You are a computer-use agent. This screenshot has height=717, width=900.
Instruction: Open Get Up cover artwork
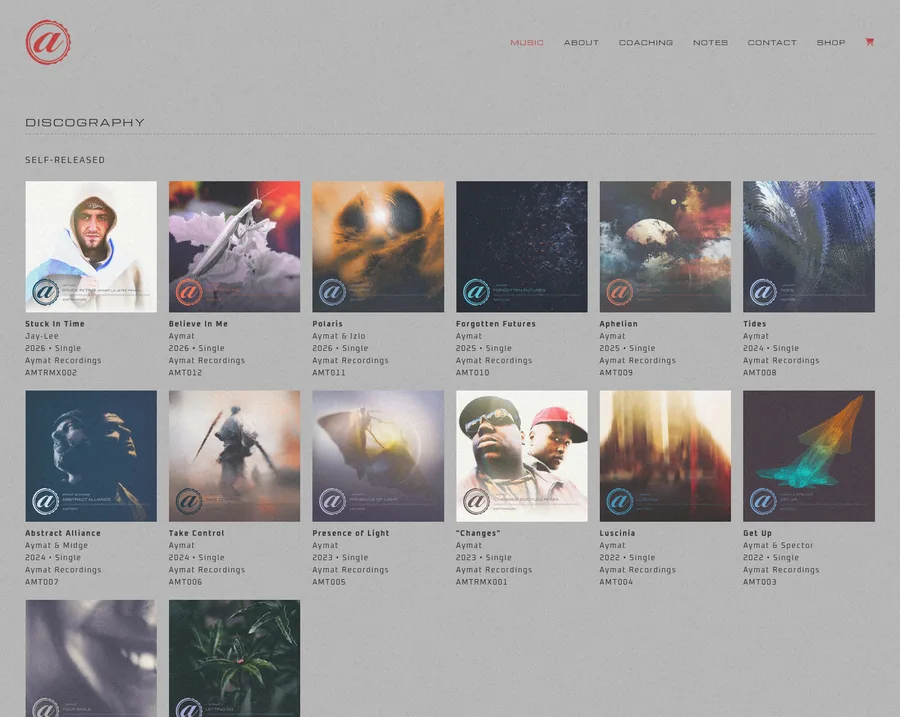[809, 456]
